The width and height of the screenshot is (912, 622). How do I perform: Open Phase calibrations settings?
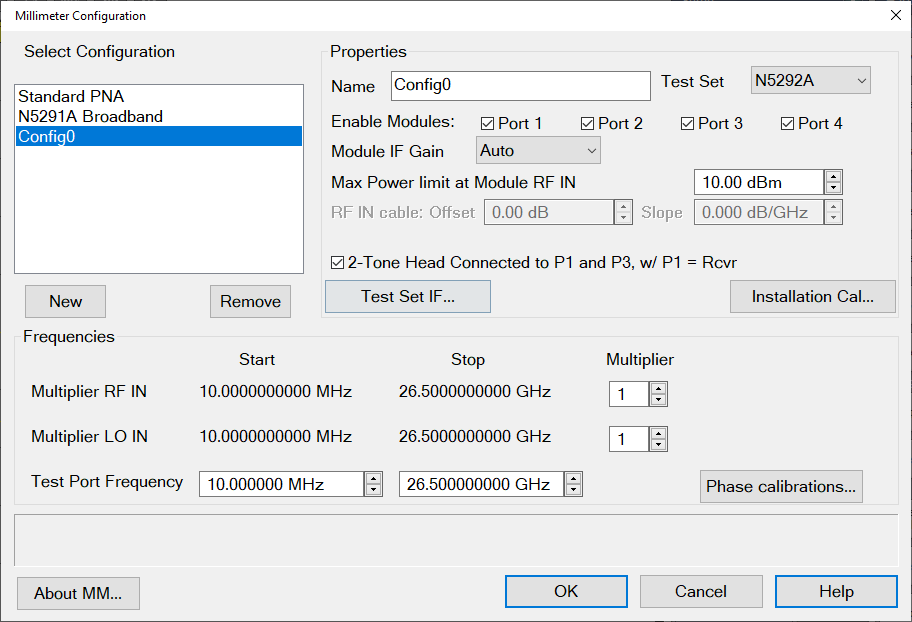click(781, 487)
